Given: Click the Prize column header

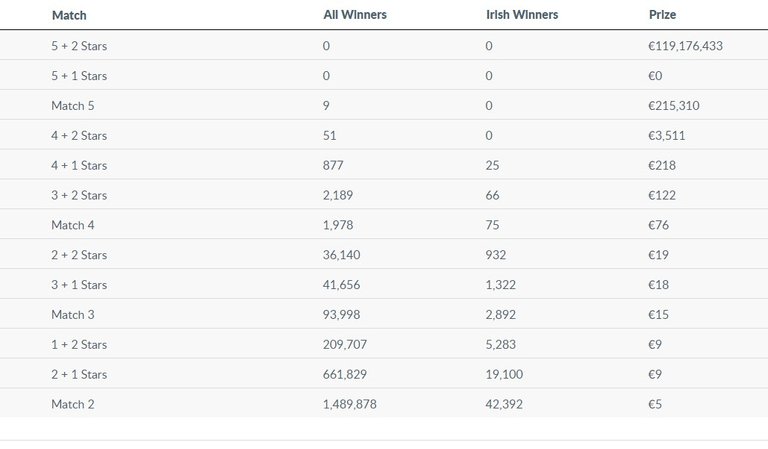Looking at the screenshot, I should pos(663,15).
